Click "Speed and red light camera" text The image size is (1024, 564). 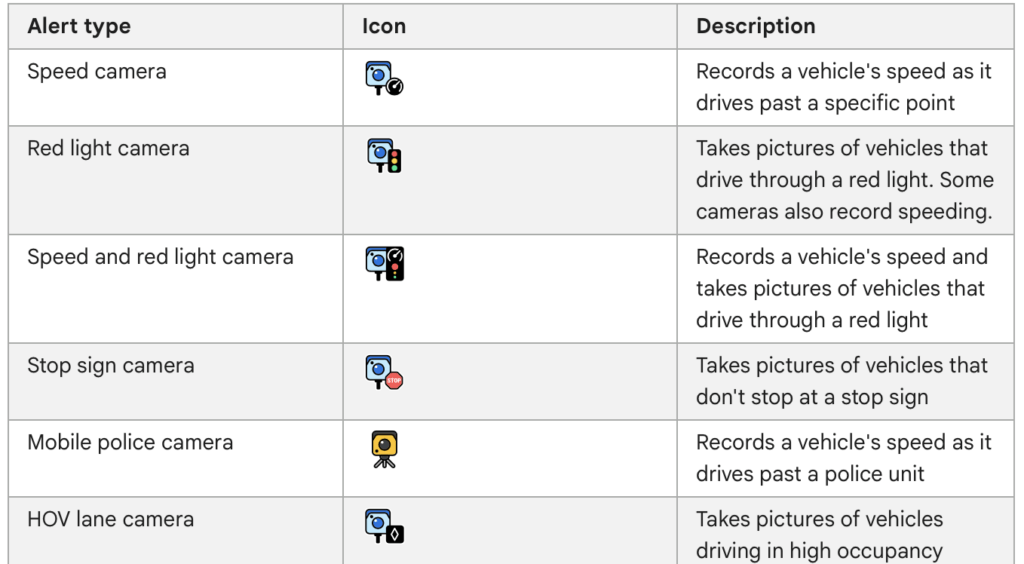161,257
